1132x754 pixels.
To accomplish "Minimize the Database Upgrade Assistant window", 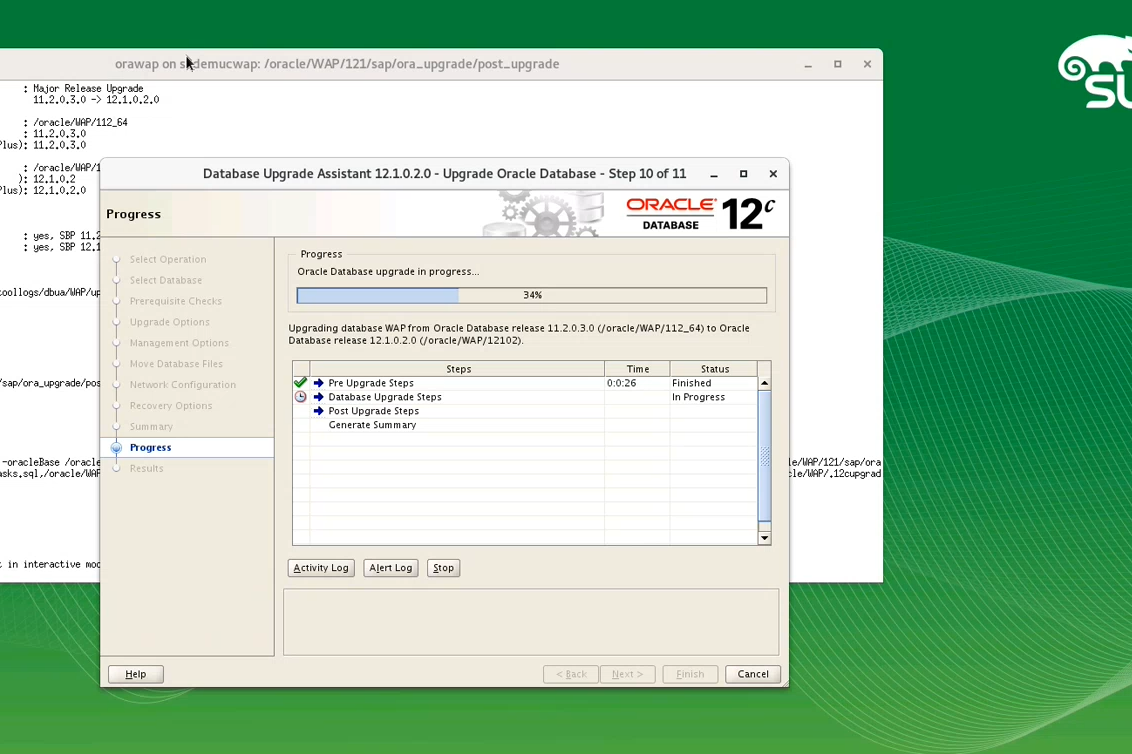I will point(713,174).
